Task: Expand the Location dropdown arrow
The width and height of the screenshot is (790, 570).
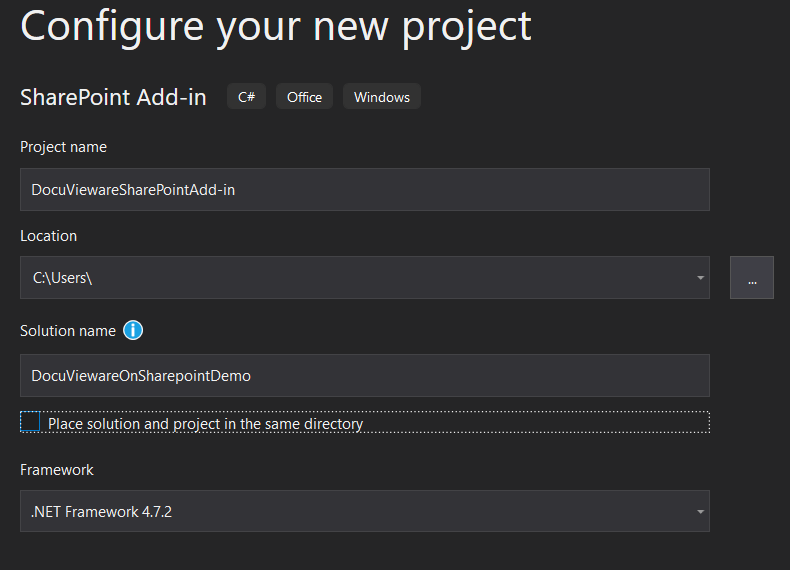Action: [x=700, y=278]
